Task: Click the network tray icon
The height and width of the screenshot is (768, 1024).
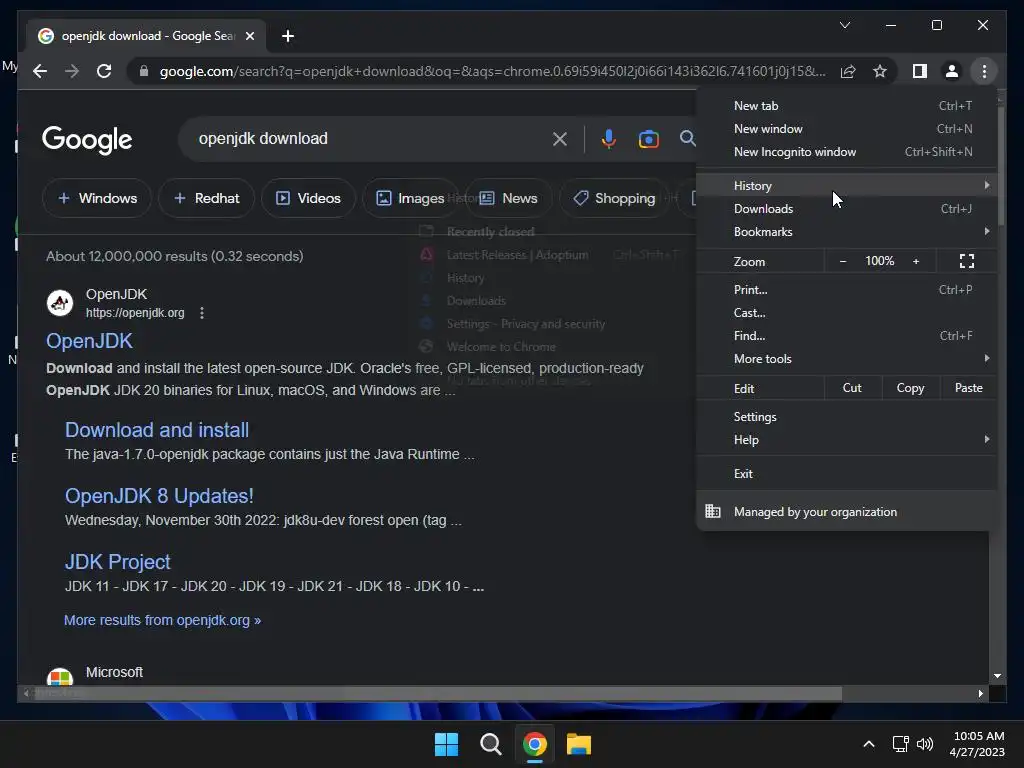Action: 901,744
